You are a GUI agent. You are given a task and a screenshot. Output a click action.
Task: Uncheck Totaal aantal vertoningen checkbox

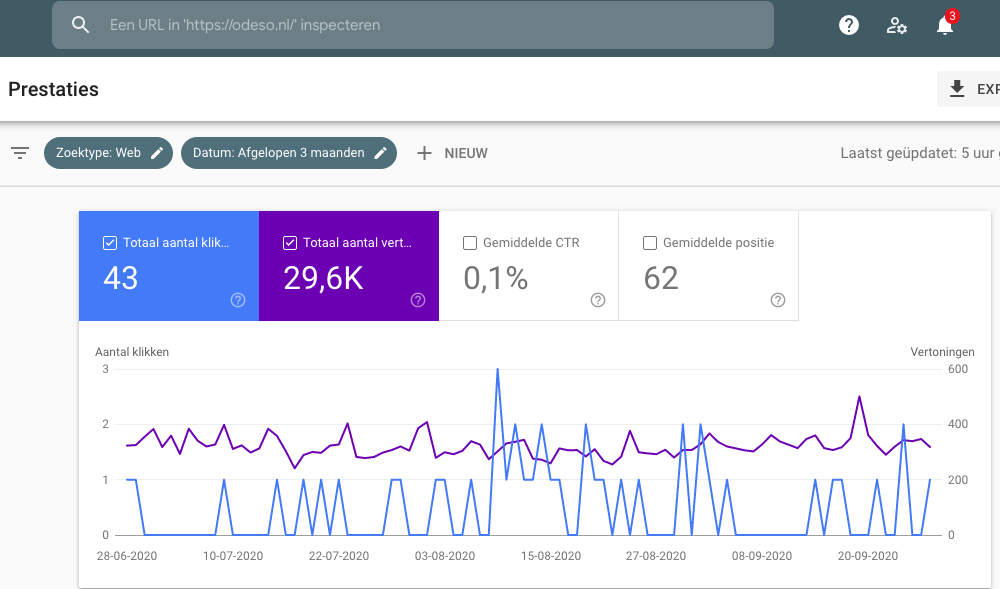coord(290,243)
